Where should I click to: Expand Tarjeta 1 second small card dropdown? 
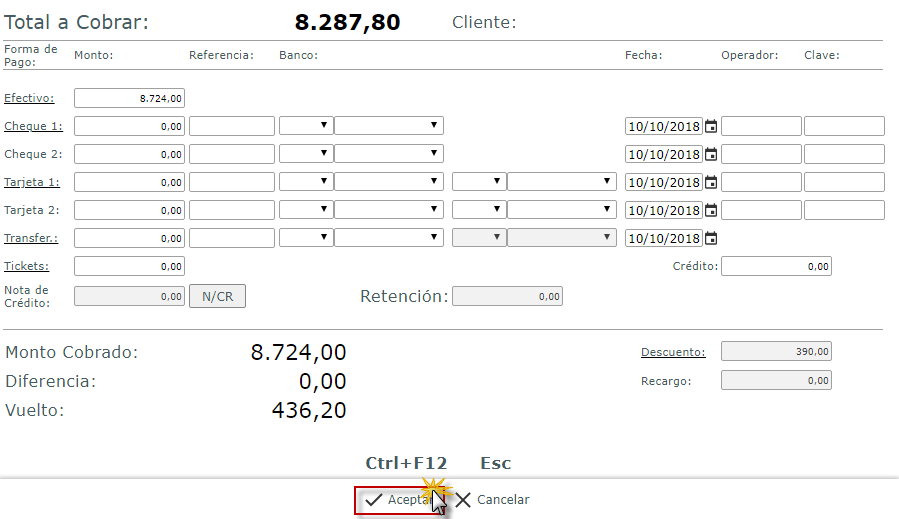479,182
